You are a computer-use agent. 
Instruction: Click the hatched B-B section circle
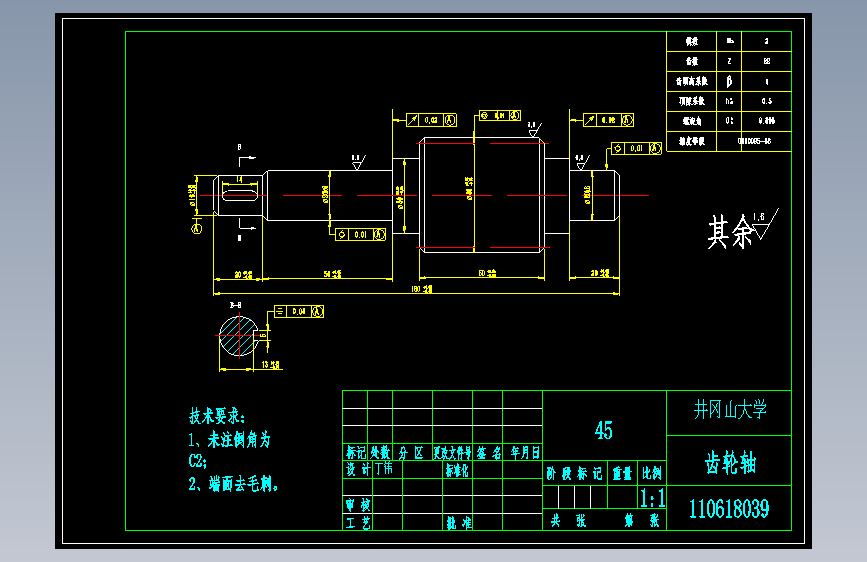pyautogui.click(x=238, y=336)
